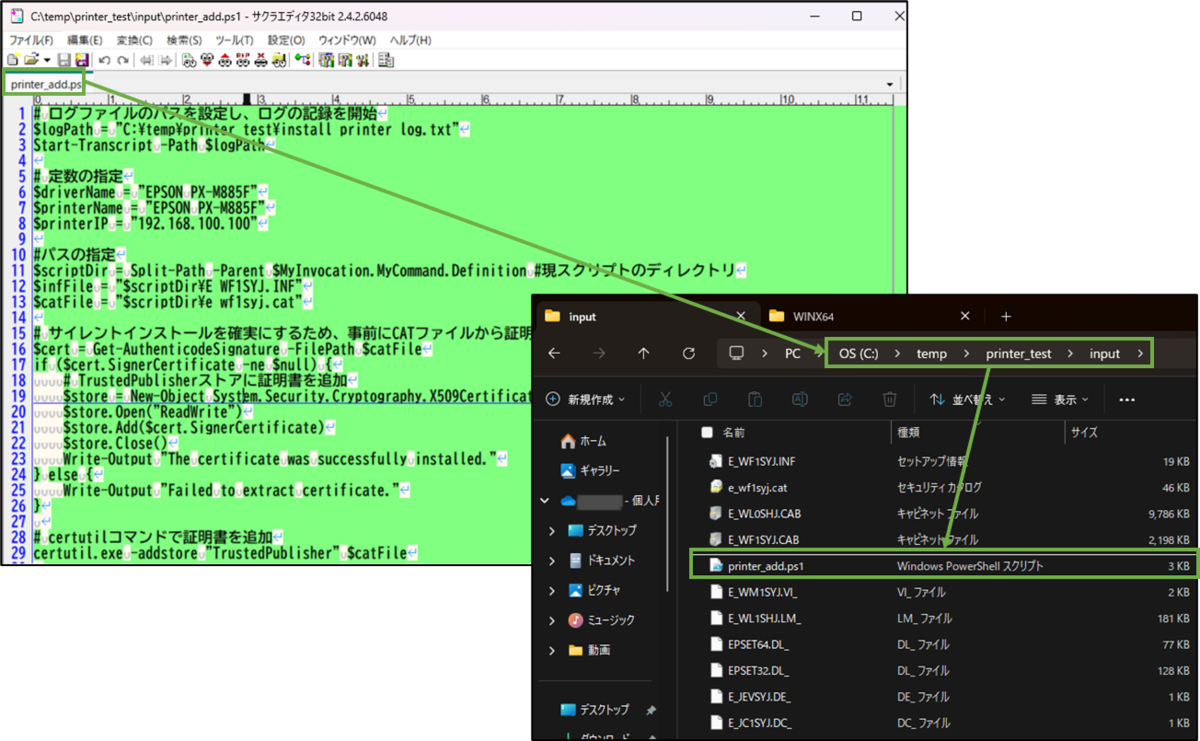Open the recent files dropdown arrow beside Open icon

click(x=47, y=60)
